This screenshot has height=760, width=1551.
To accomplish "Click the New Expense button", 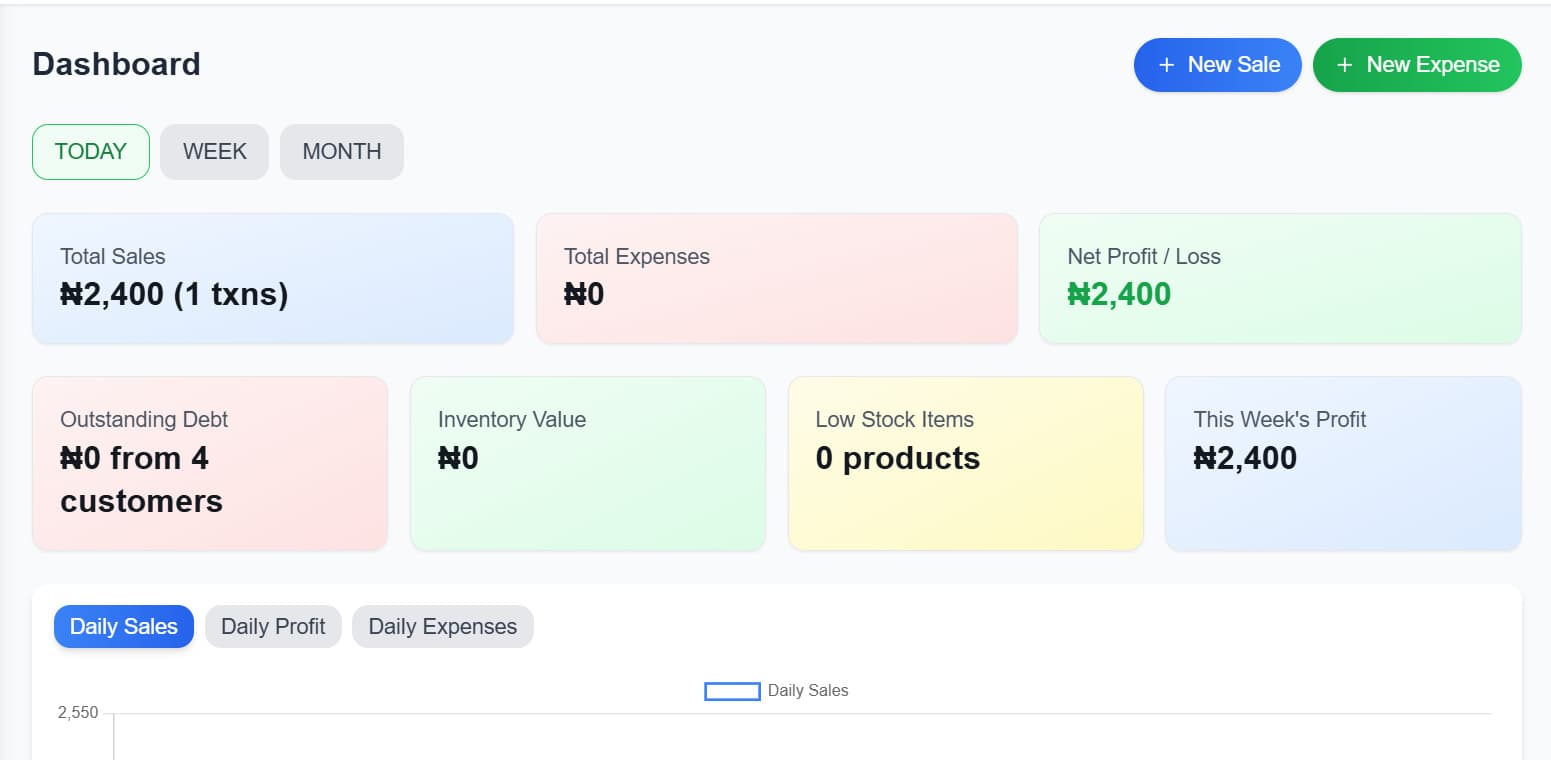I will tap(1416, 64).
